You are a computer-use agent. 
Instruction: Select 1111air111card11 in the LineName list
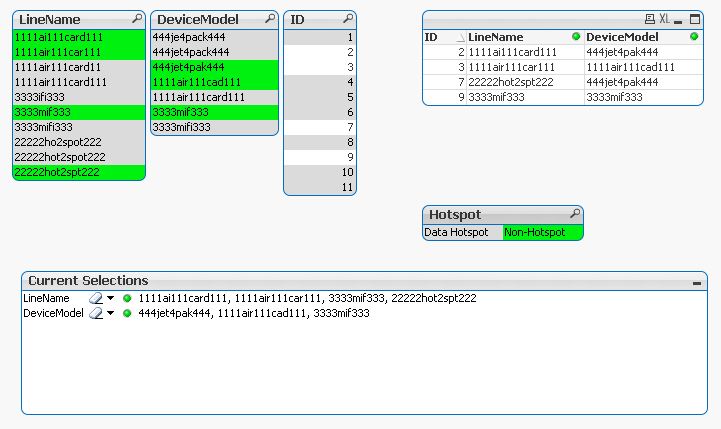coord(79,67)
